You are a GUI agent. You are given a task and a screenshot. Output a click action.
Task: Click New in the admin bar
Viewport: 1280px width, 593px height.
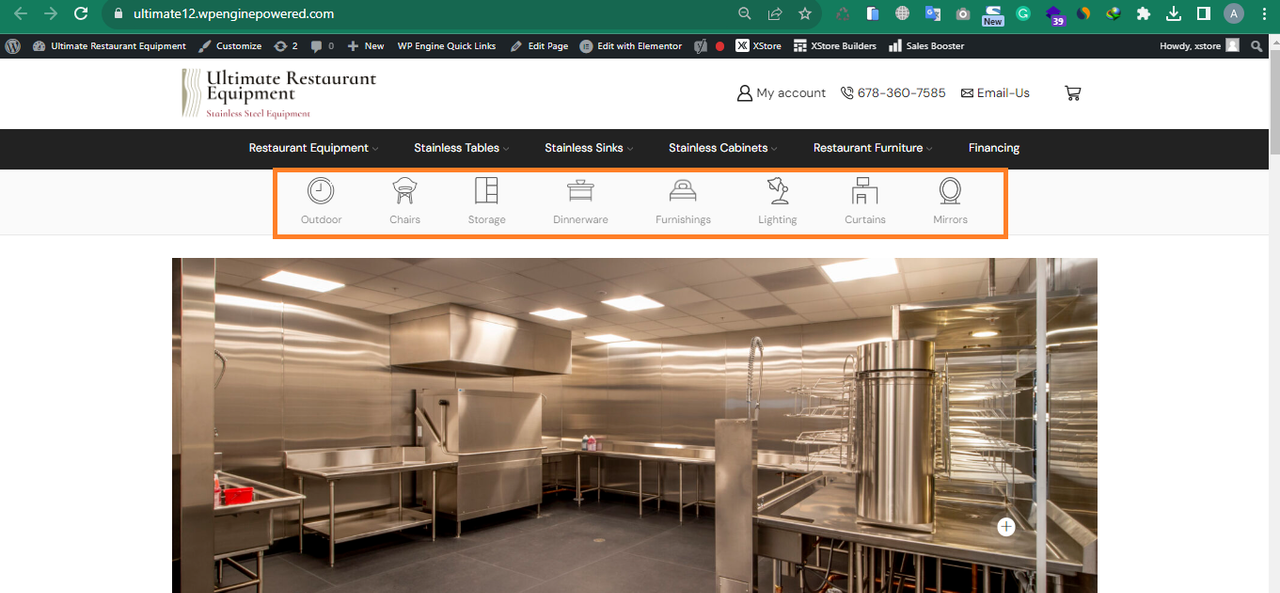click(365, 46)
